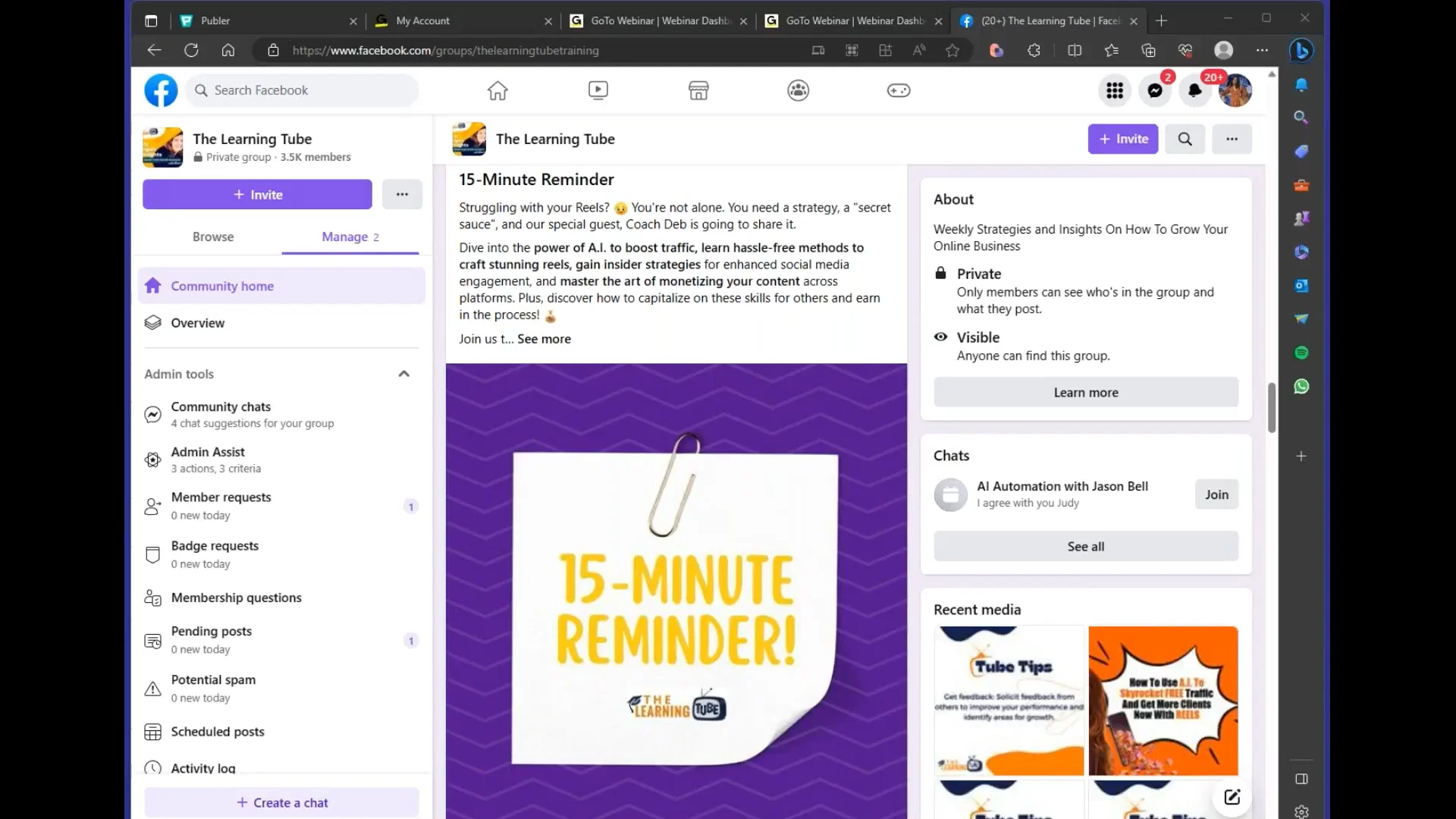
Task: Collapse the Admin tools section
Action: click(x=403, y=374)
